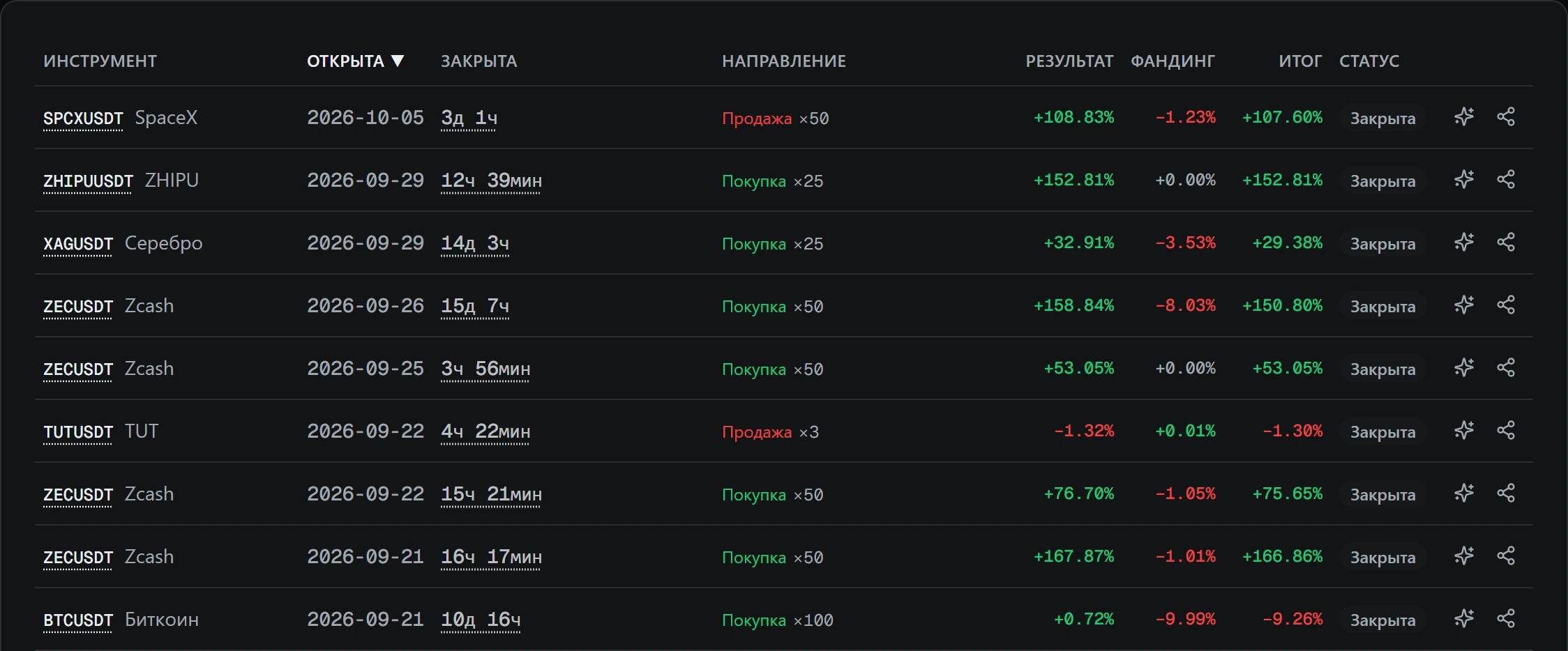The width and height of the screenshot is (1568, 651).
Task: Sort table by ИНСТРУМЕНТ header
Action: click(x=100, y=61)
